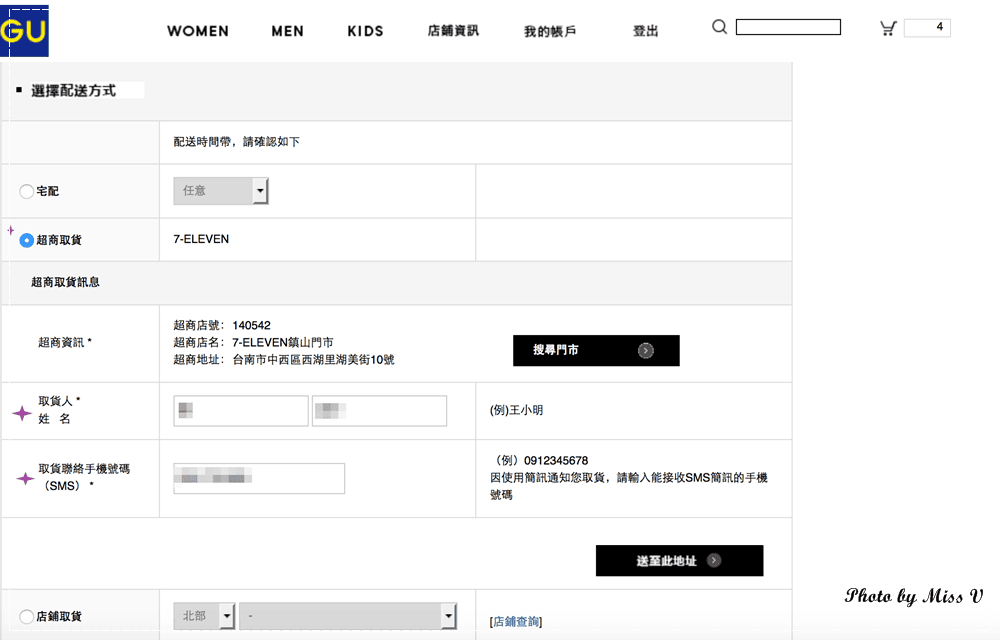Select the 超商取貨 radio button
Viewport: 1000px width, 640px height.
(26, 240)
